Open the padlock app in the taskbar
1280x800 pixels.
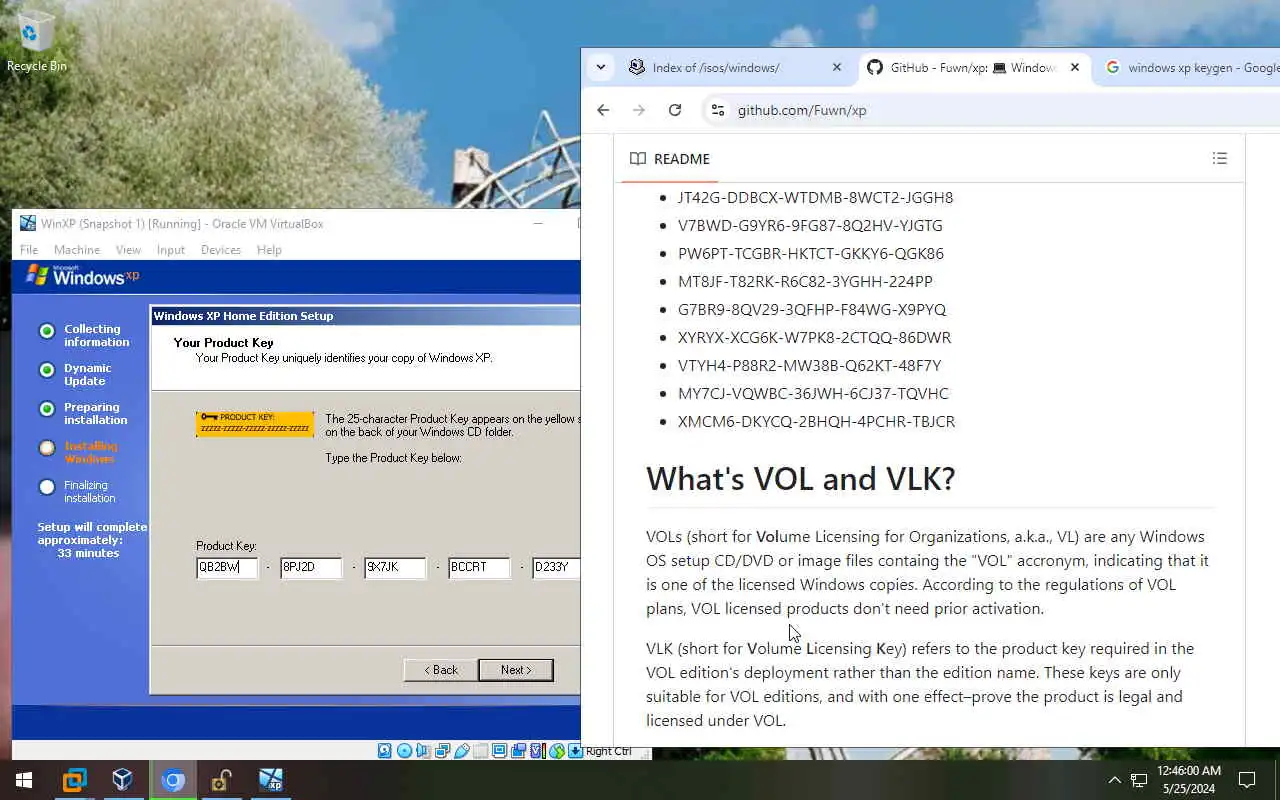(221, 780)
